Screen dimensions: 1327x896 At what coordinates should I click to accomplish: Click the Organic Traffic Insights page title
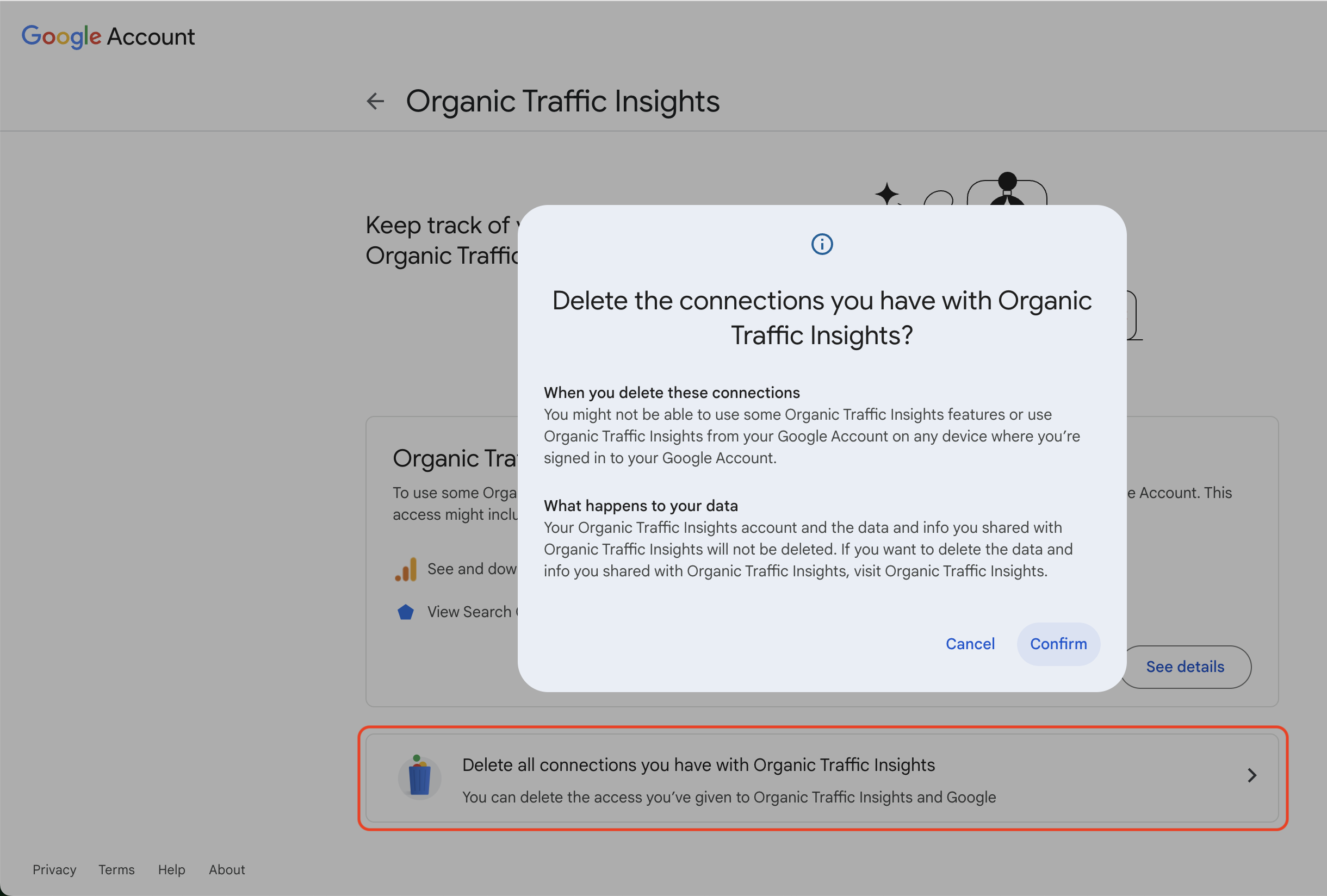tap(563, 101)
